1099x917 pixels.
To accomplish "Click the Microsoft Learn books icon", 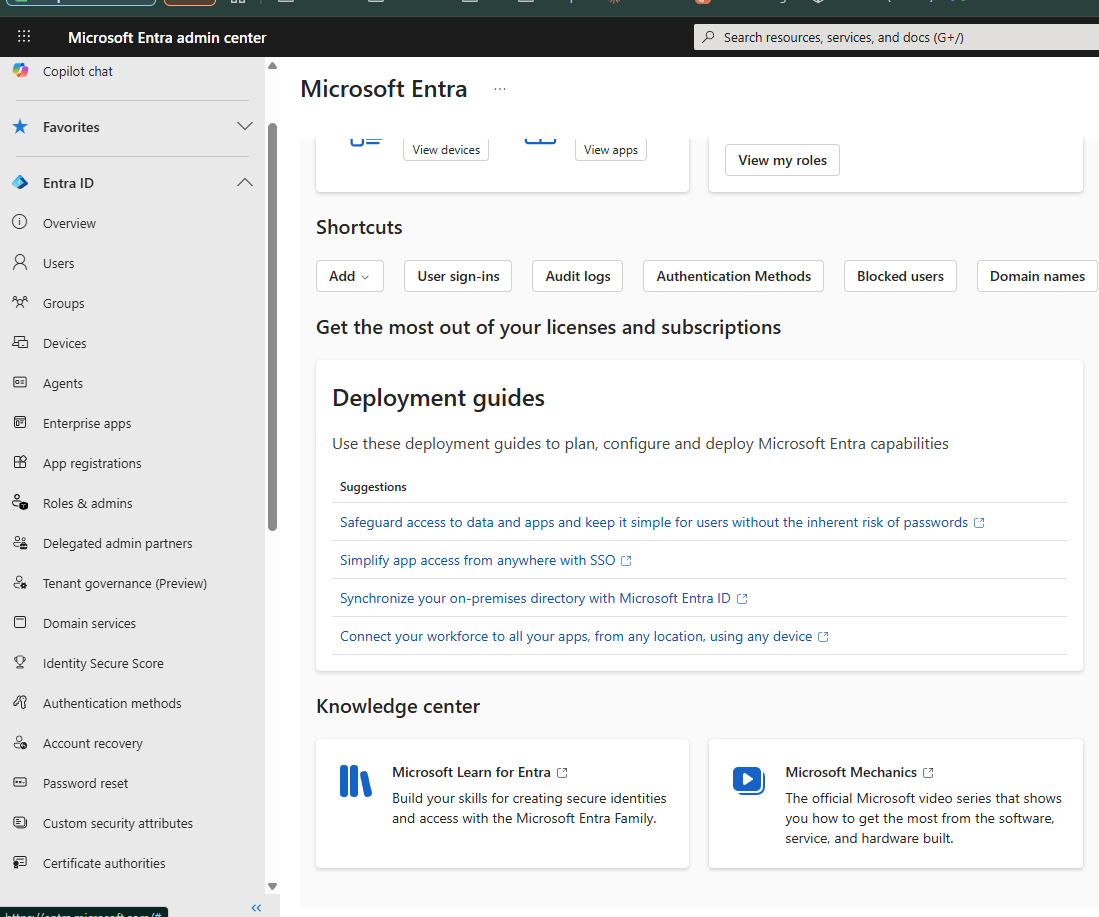I will coord(355,781).
